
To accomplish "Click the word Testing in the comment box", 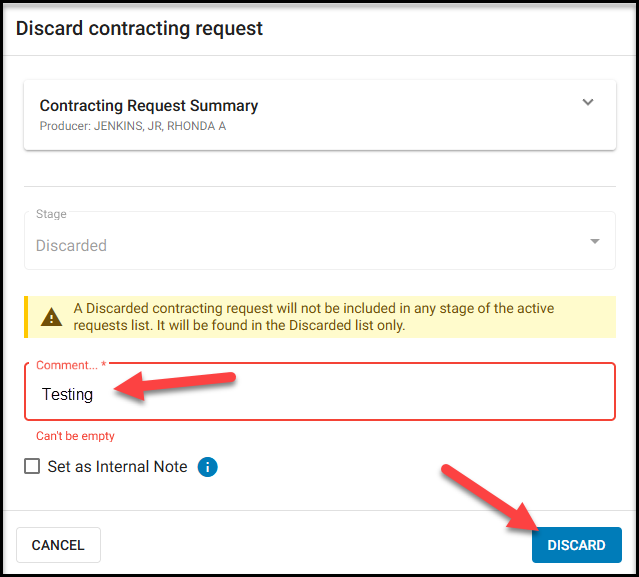I will point(68,394).
